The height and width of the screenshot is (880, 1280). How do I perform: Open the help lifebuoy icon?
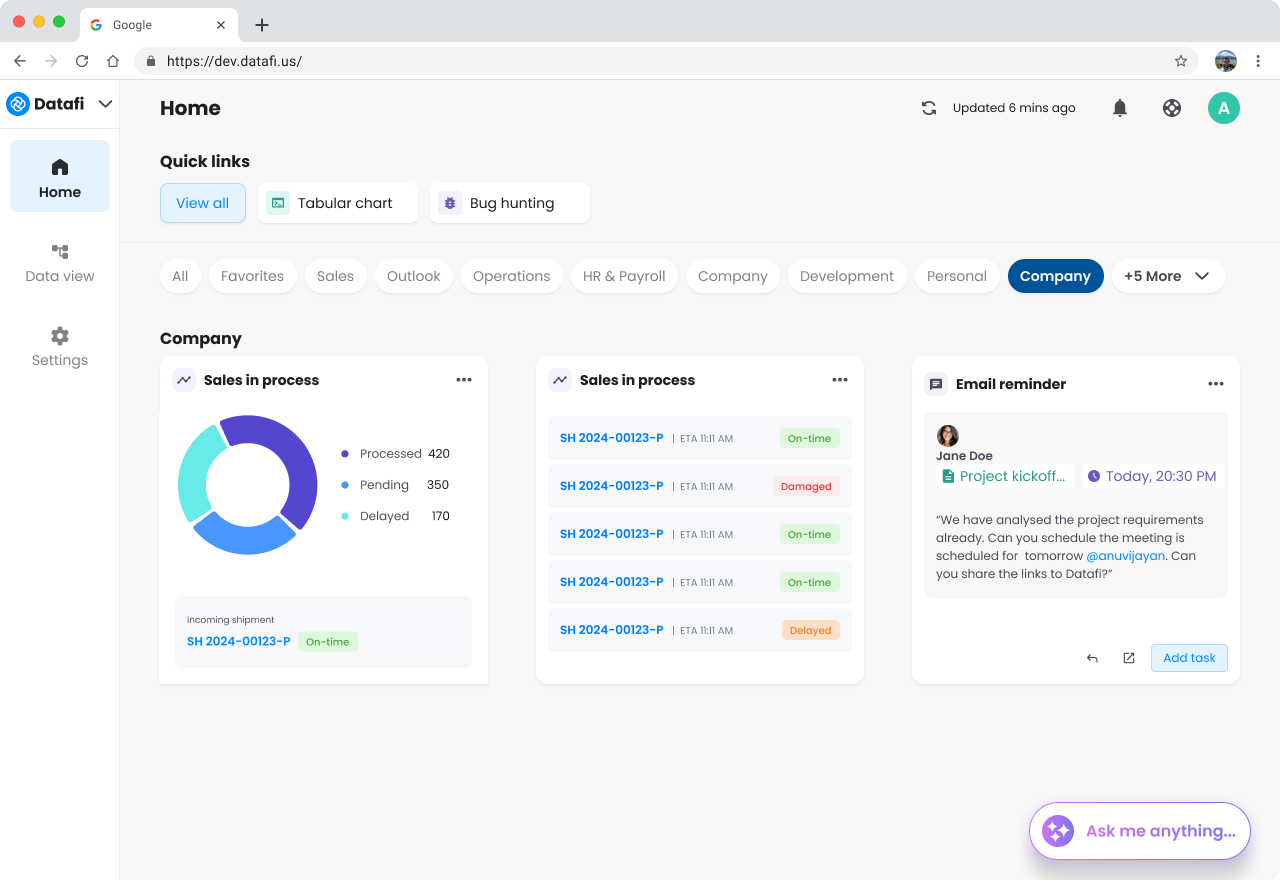[1172, 108]
